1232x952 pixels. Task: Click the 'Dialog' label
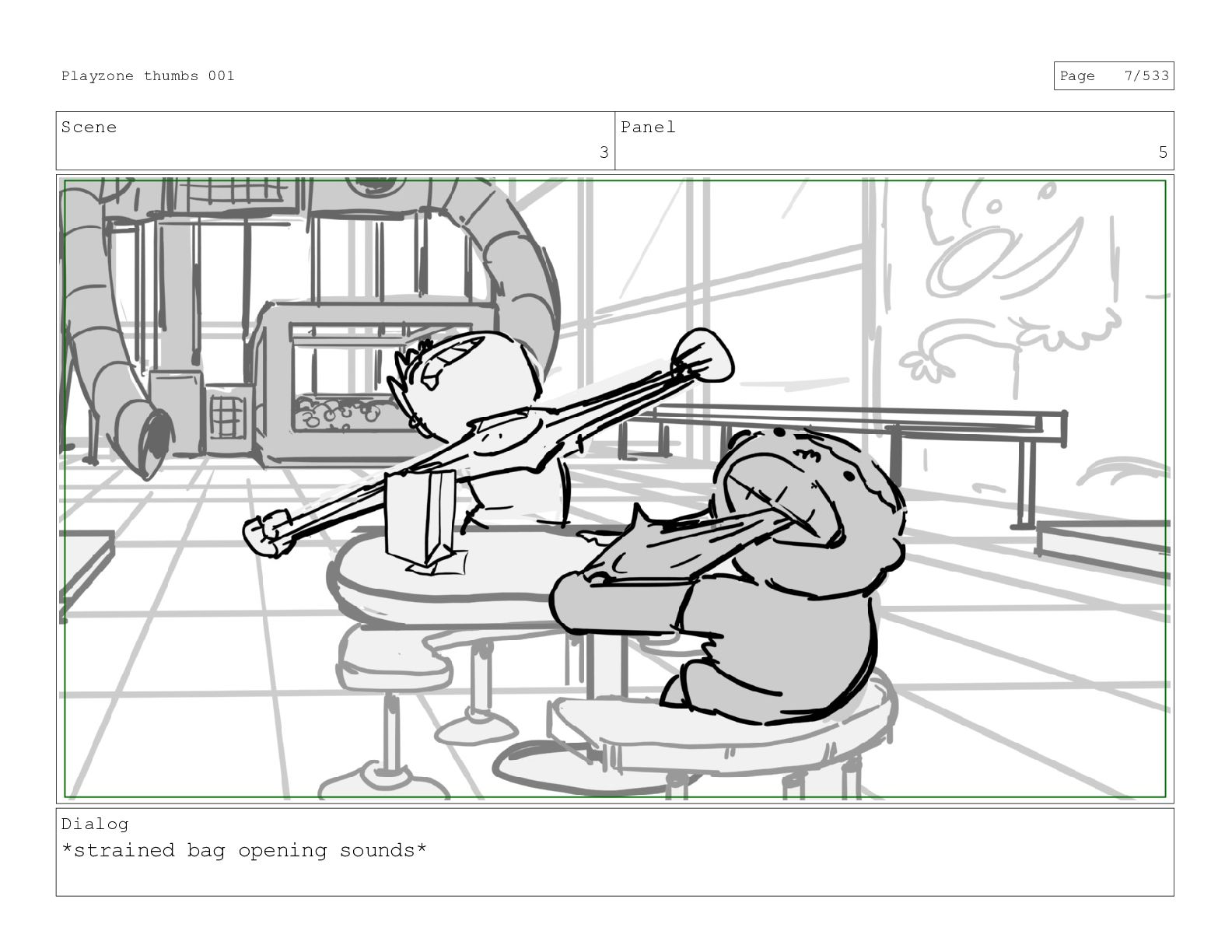pos(95,824)
